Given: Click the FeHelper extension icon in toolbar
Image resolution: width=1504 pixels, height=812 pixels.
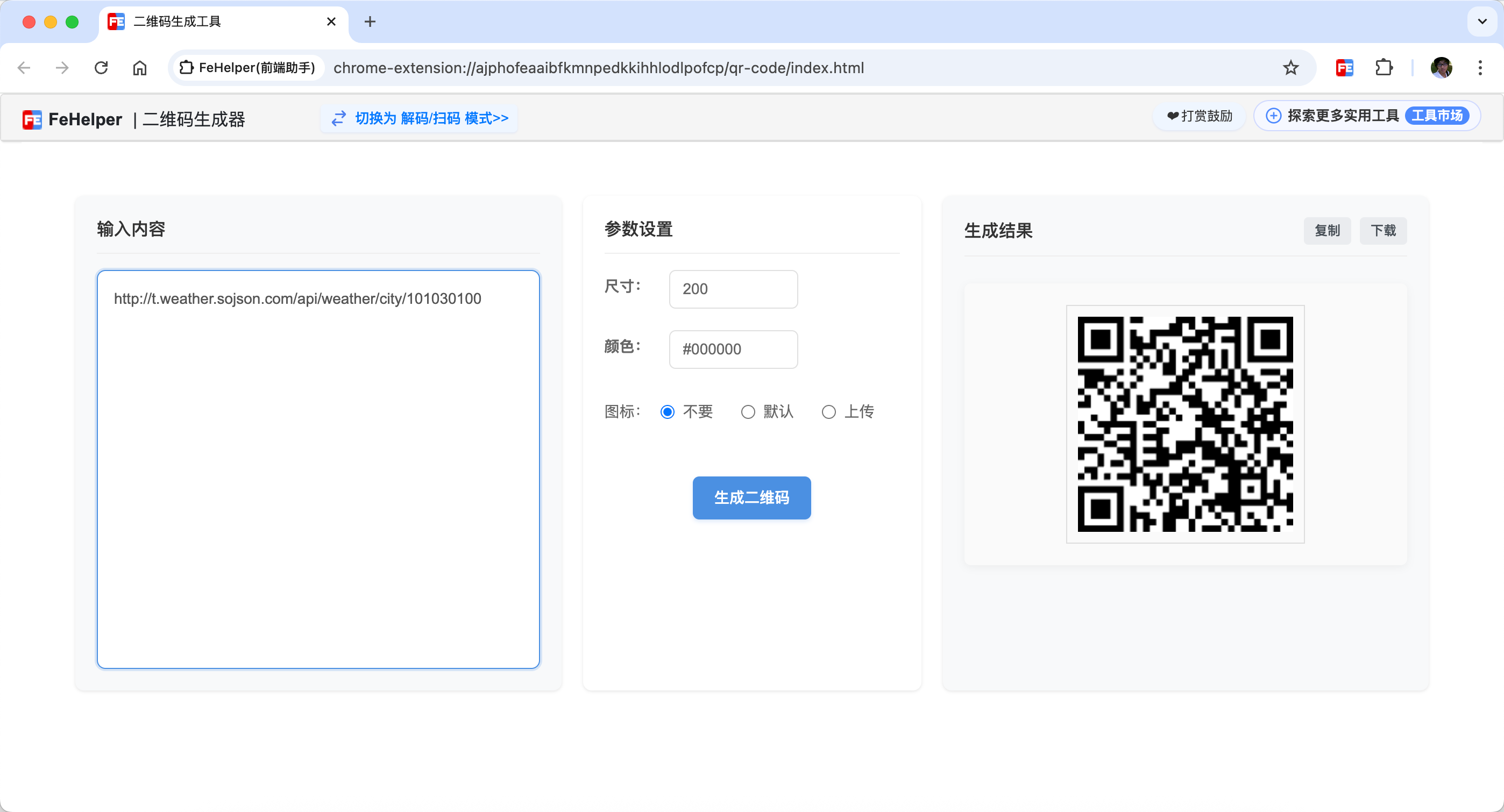Looking at the screenshot, I should tap(1344, 68).
